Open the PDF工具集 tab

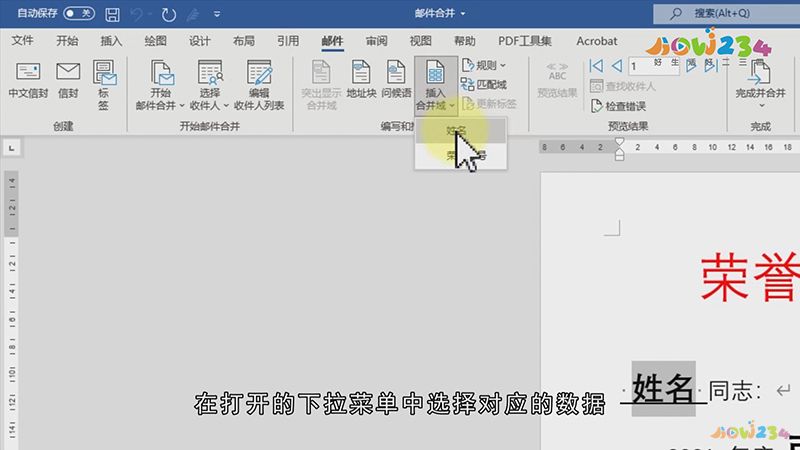[524, 41]
